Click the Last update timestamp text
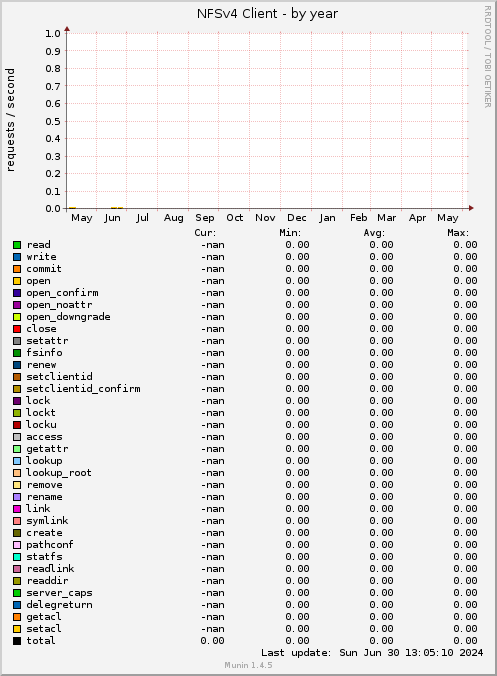497x676 pixels. pyautogui.click(x=372, y=653)
